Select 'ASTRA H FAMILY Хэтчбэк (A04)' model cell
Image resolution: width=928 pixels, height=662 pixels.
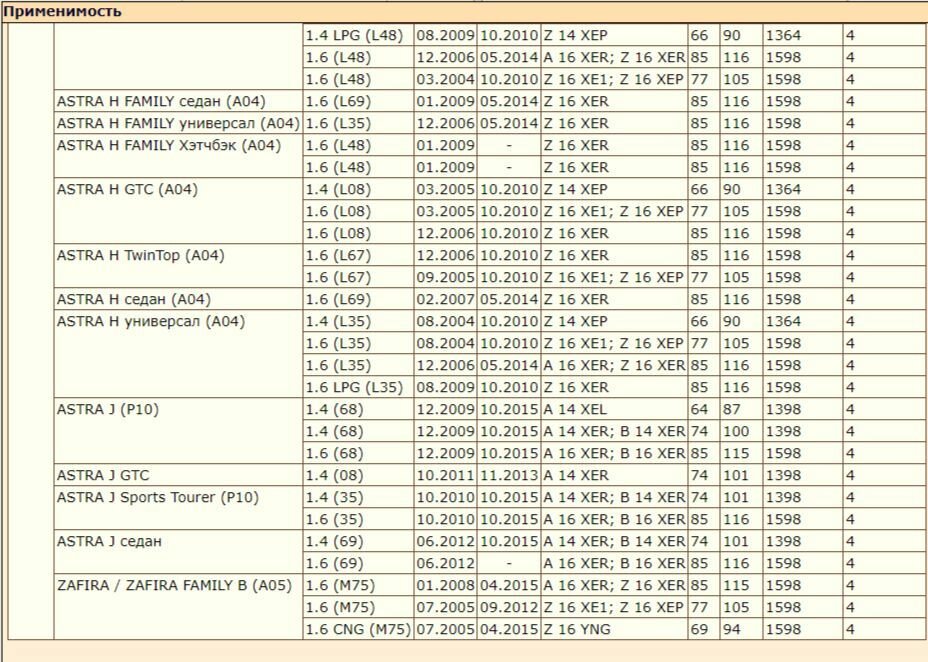point(178,156)
